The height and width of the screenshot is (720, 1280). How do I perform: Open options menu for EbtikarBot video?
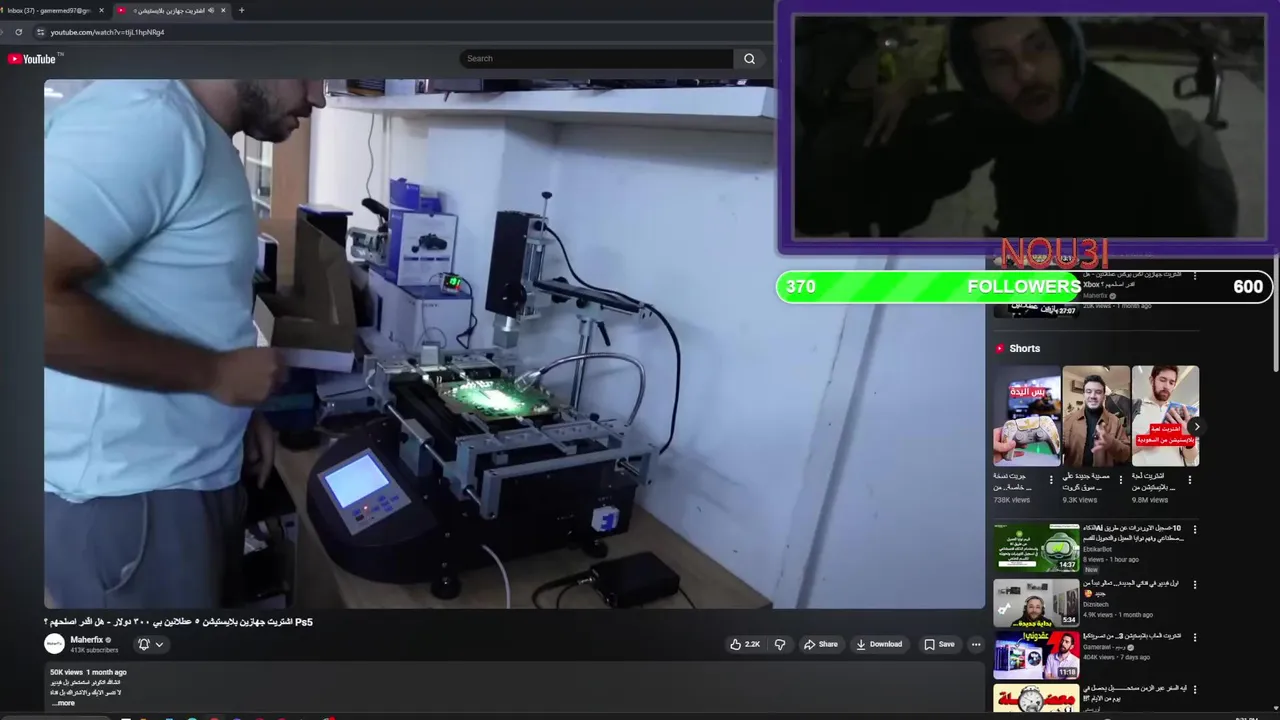(1194, 530)
